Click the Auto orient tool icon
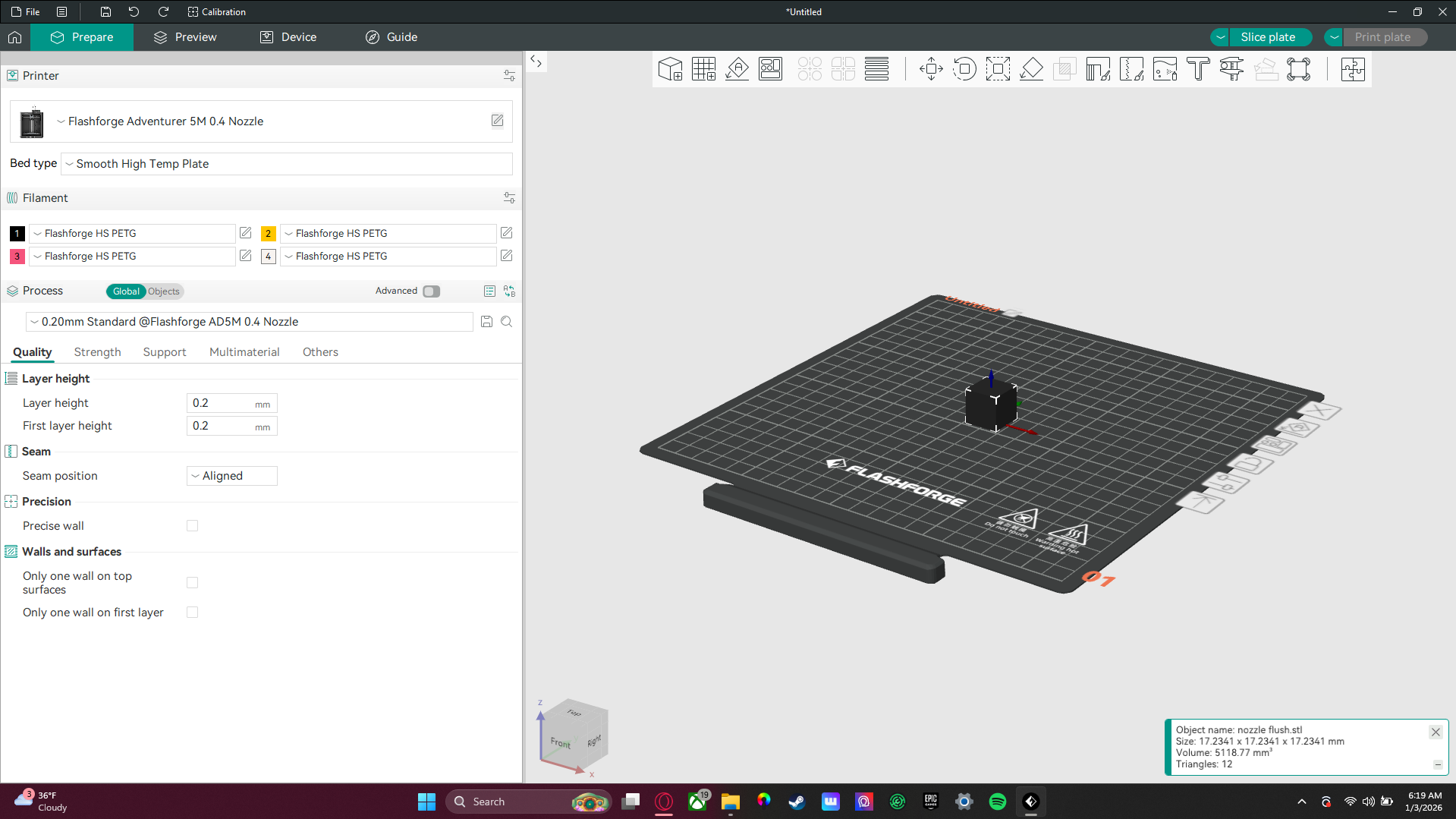The width and height of the screenshot is (1456, 819). 737,69
